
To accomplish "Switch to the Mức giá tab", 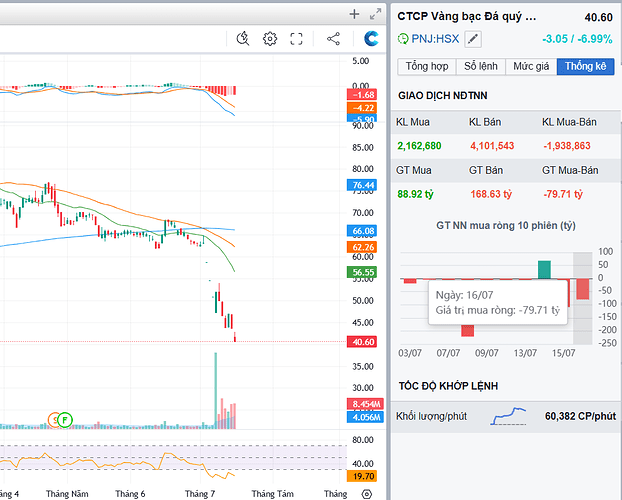I will (531, 66).
